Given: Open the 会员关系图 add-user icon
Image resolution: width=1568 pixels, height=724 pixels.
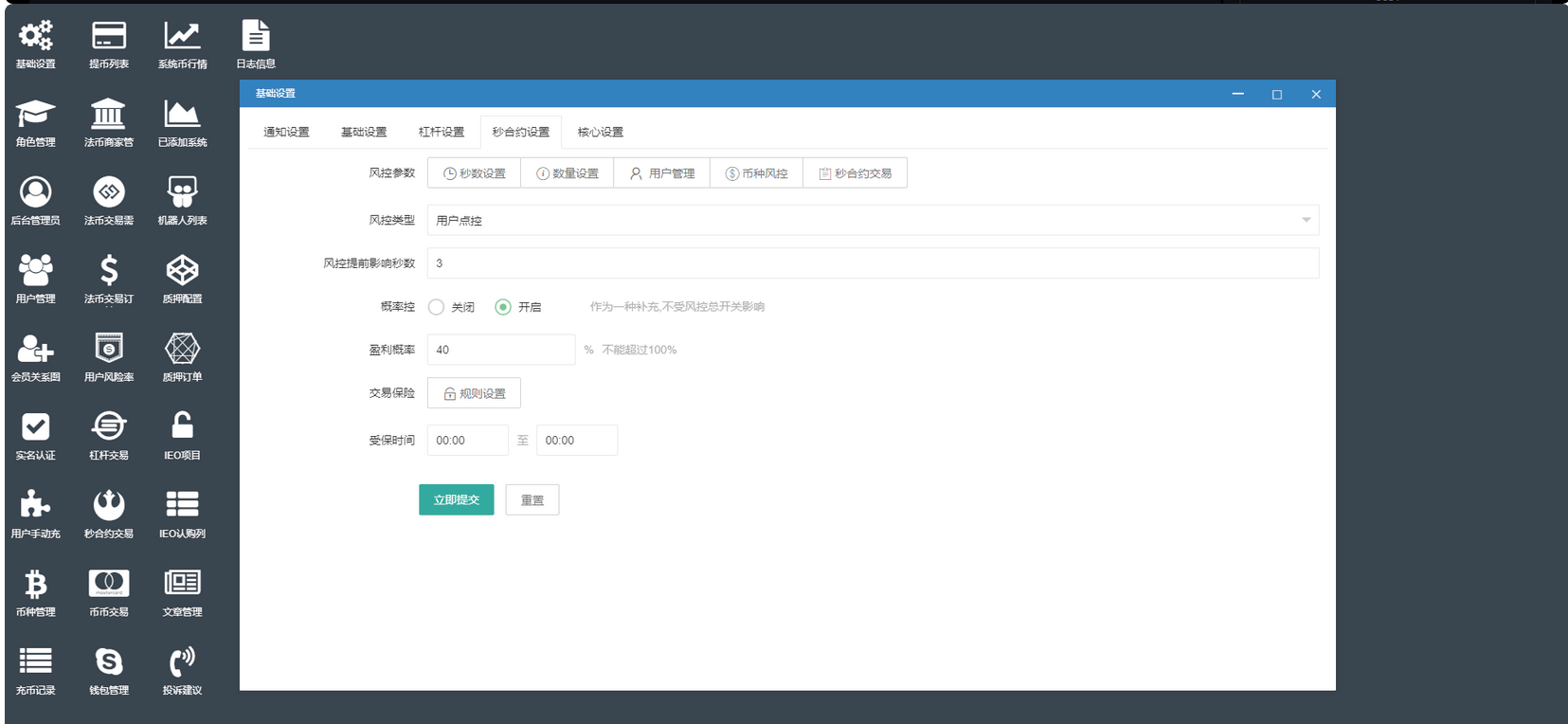Looking at the screenshot, I should point(36,349).
